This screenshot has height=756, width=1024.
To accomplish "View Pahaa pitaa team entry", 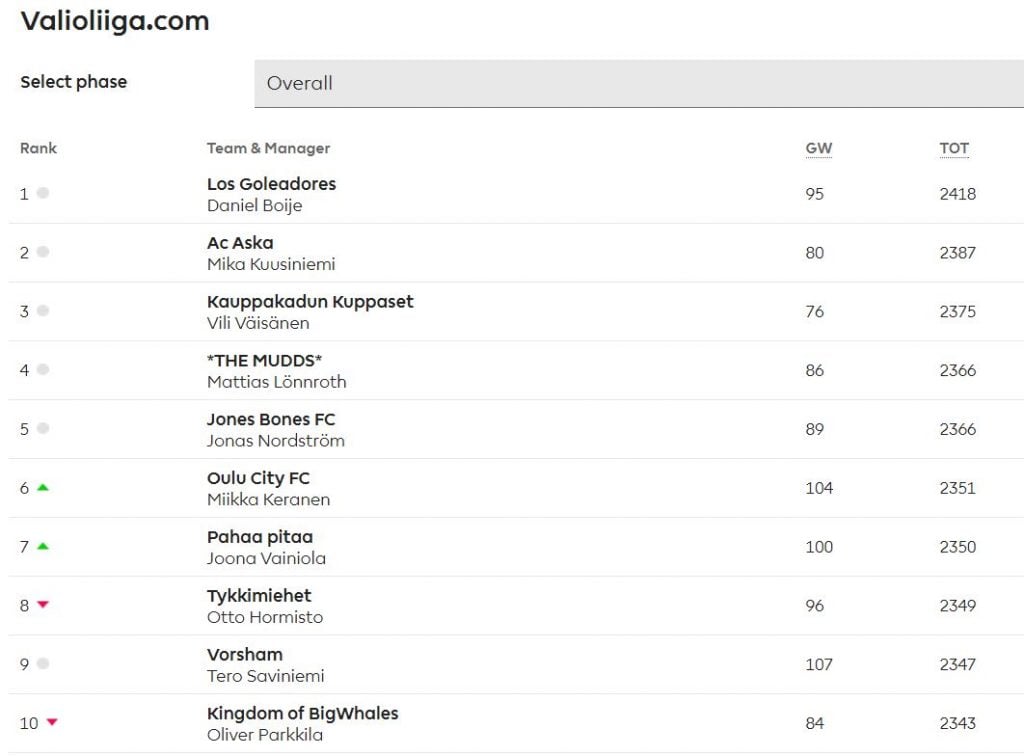I will pyautogui.click(x=260, y=537).
